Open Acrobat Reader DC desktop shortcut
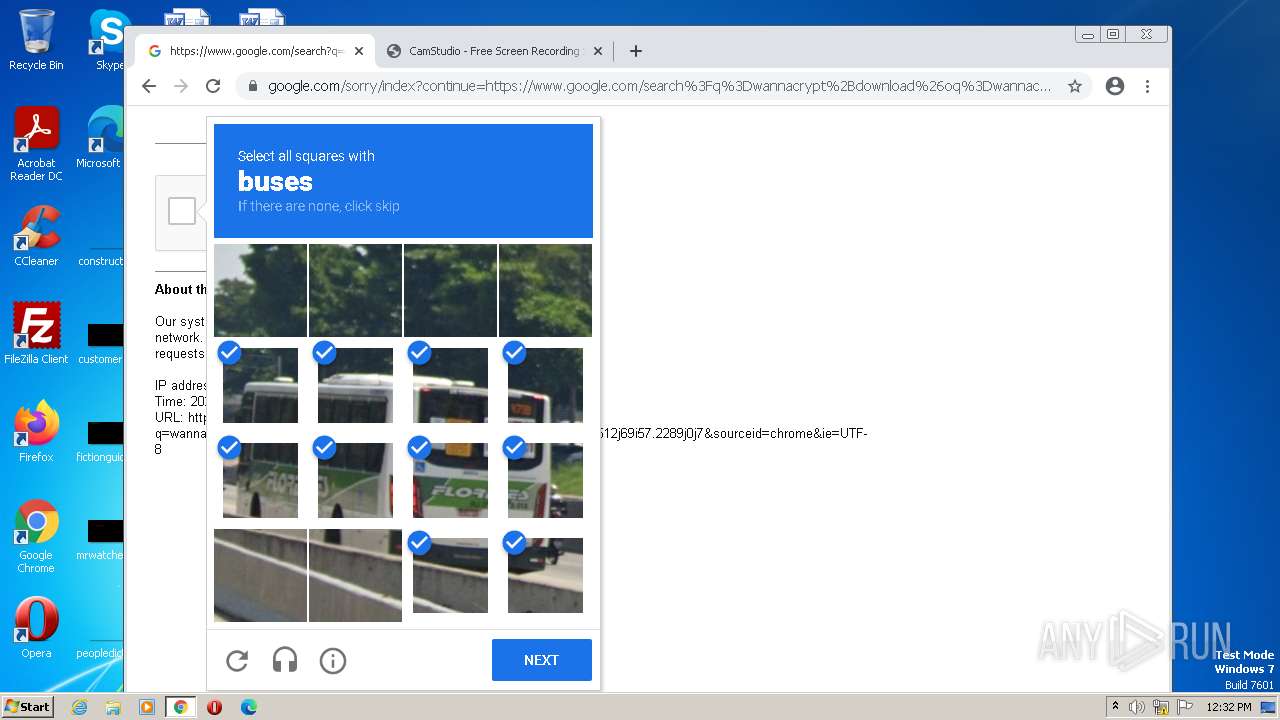 (x=36, y=145)
